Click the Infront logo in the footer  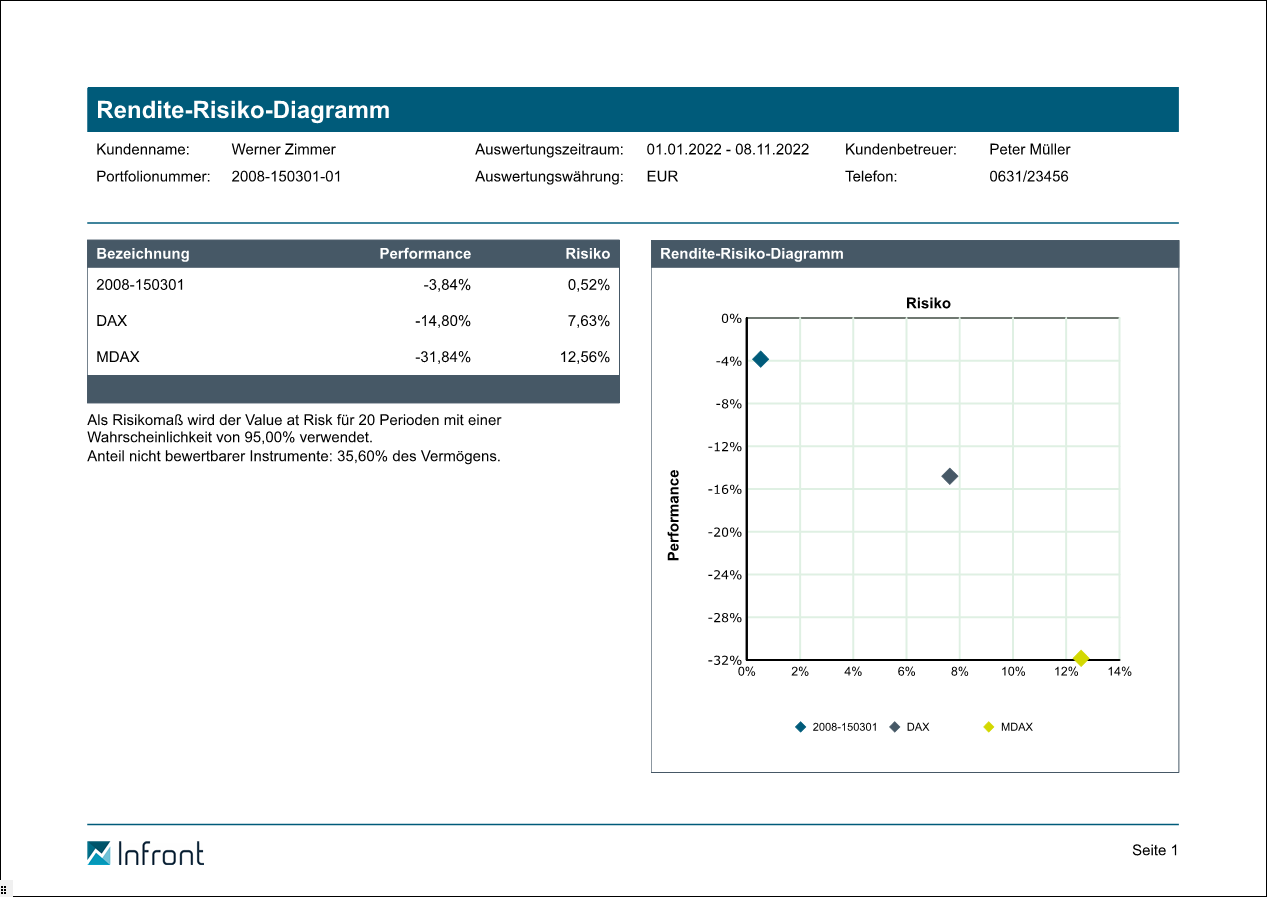pos(145,853)
